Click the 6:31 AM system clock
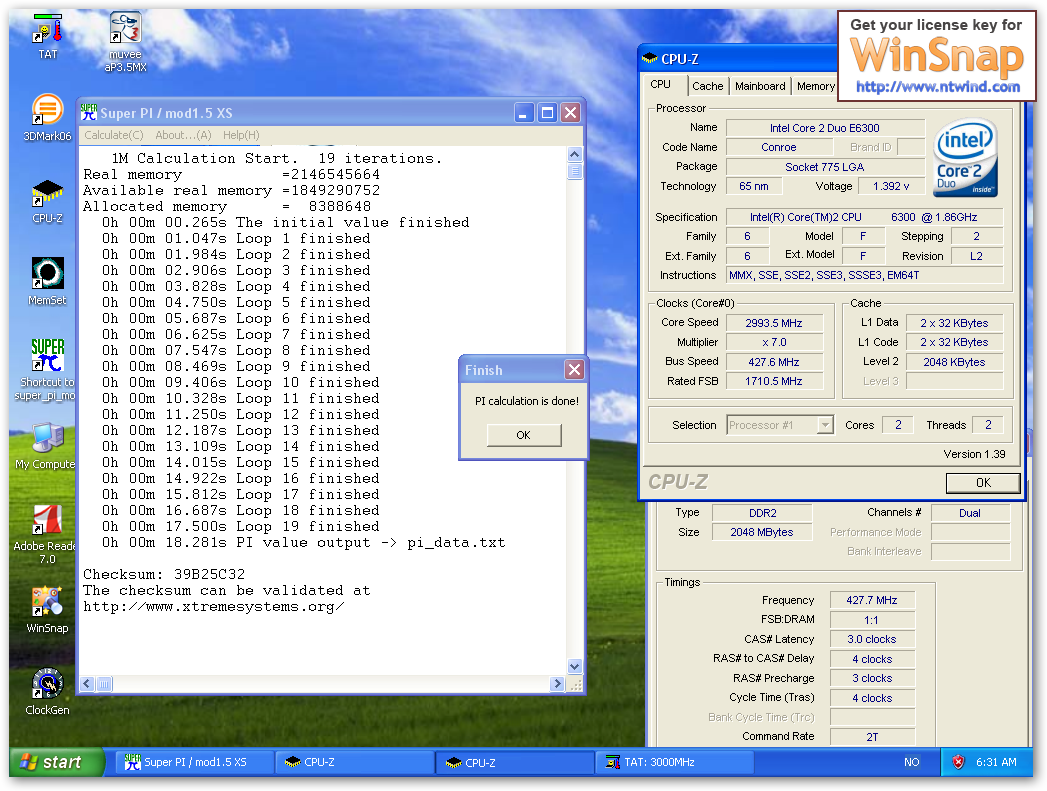The image size is (1047, 791). 996,762
